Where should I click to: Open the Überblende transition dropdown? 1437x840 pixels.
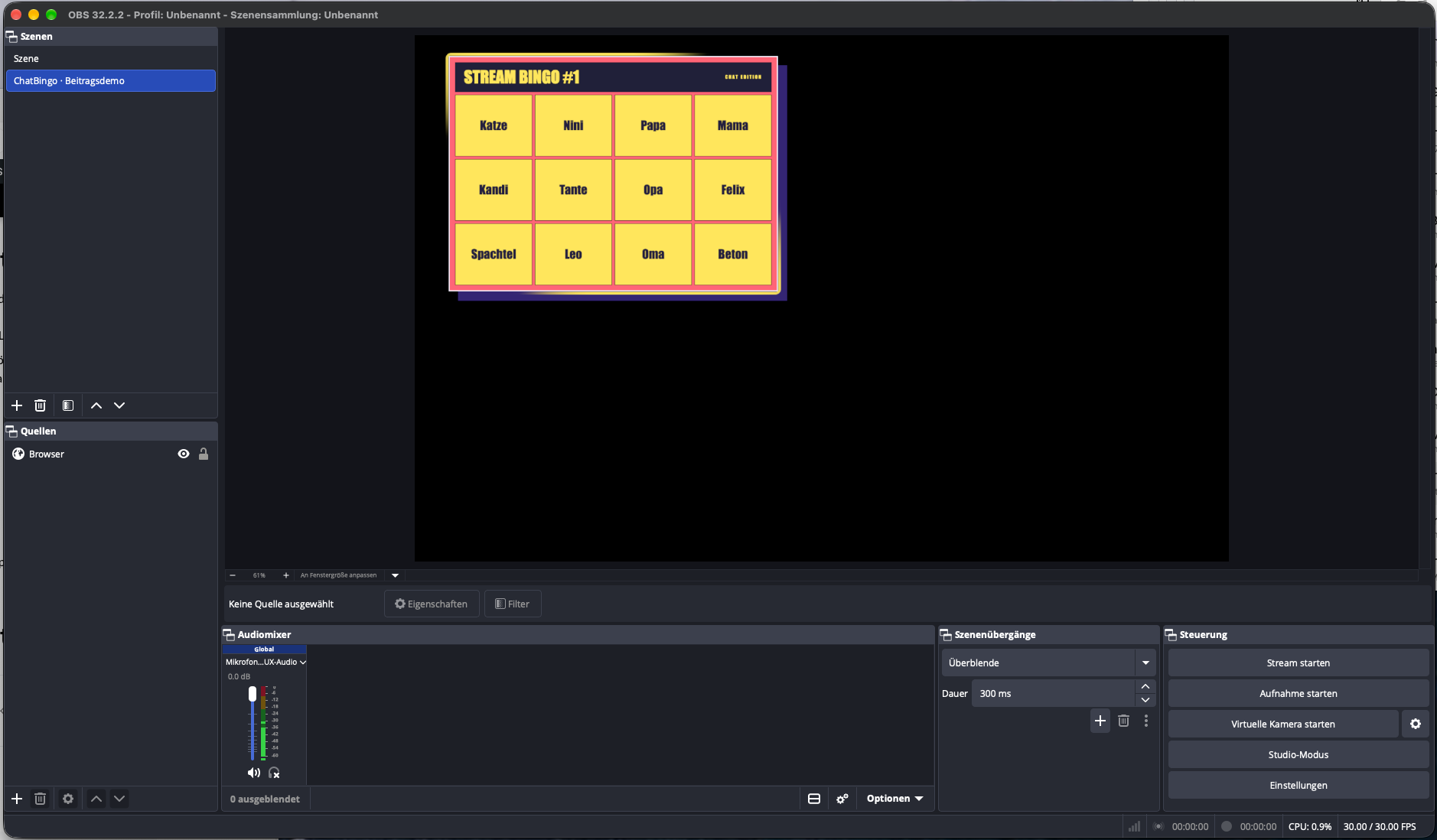coord(1048,663)
